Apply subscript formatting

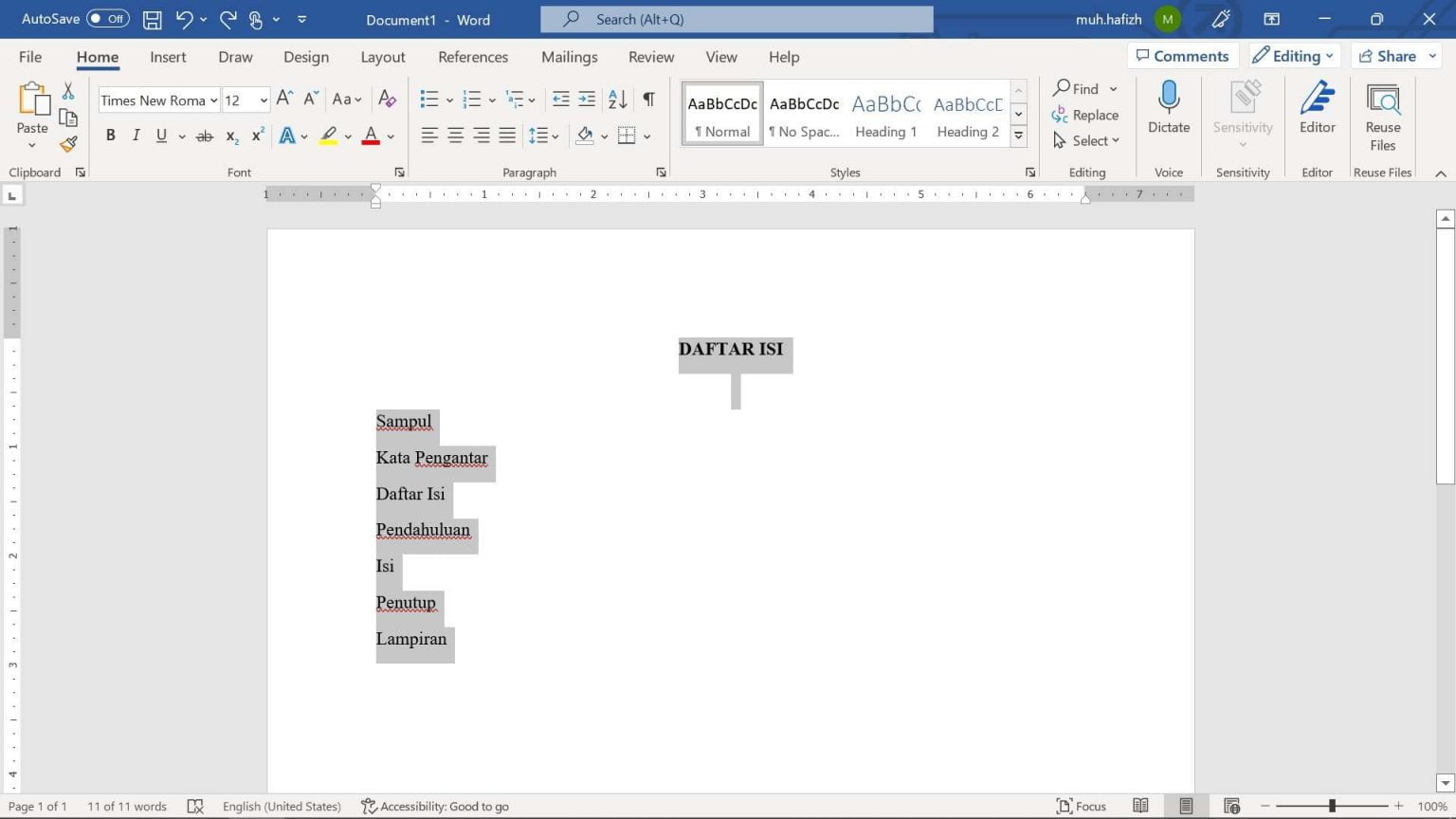click(230, 136)
